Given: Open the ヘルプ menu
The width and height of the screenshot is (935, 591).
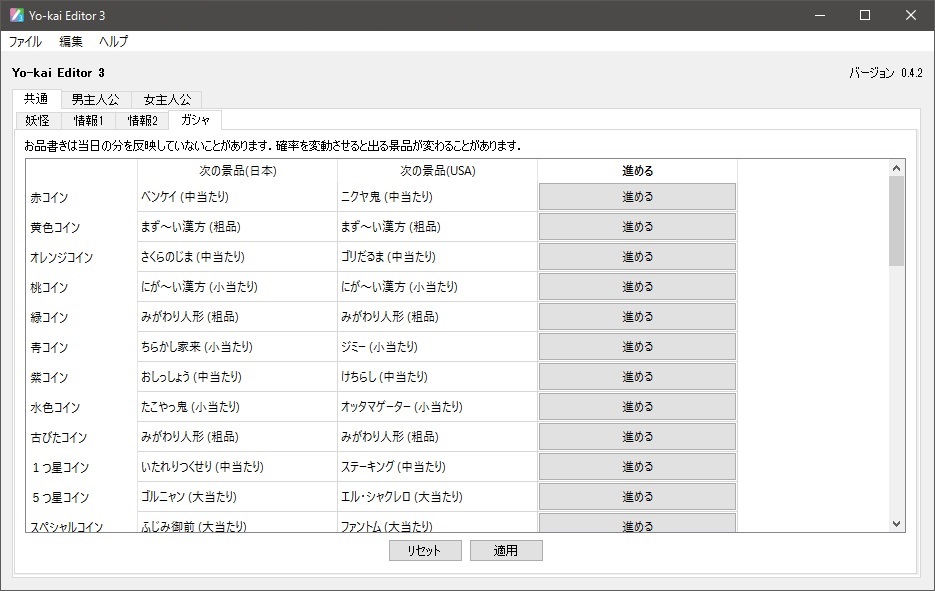Looking at the screenshot, I should coord(113,41).
